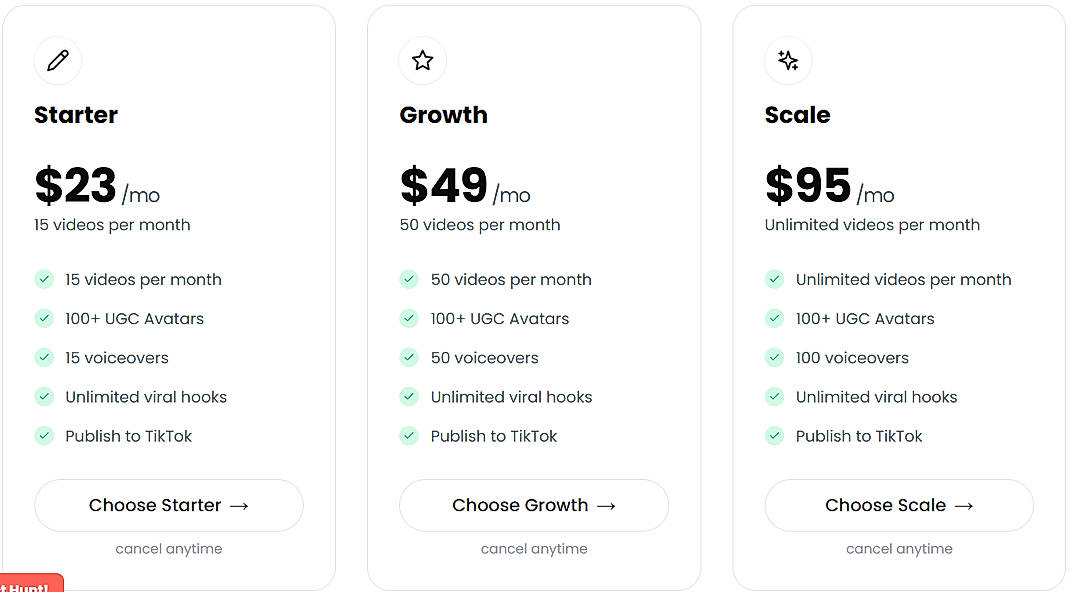Click the checkmark beside '15 videos per month'

coord(44,280)
